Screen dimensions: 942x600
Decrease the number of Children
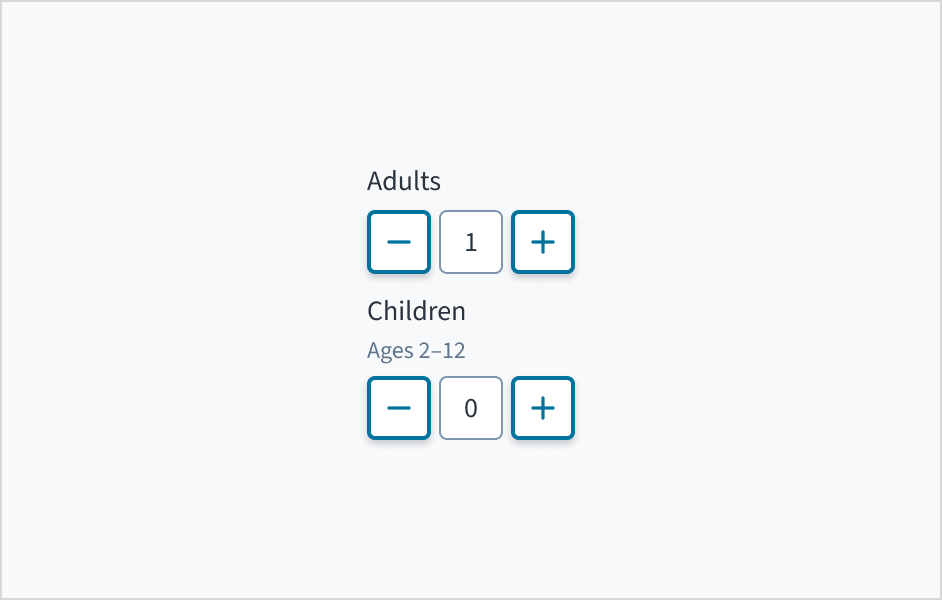click(x=399, y=408)
